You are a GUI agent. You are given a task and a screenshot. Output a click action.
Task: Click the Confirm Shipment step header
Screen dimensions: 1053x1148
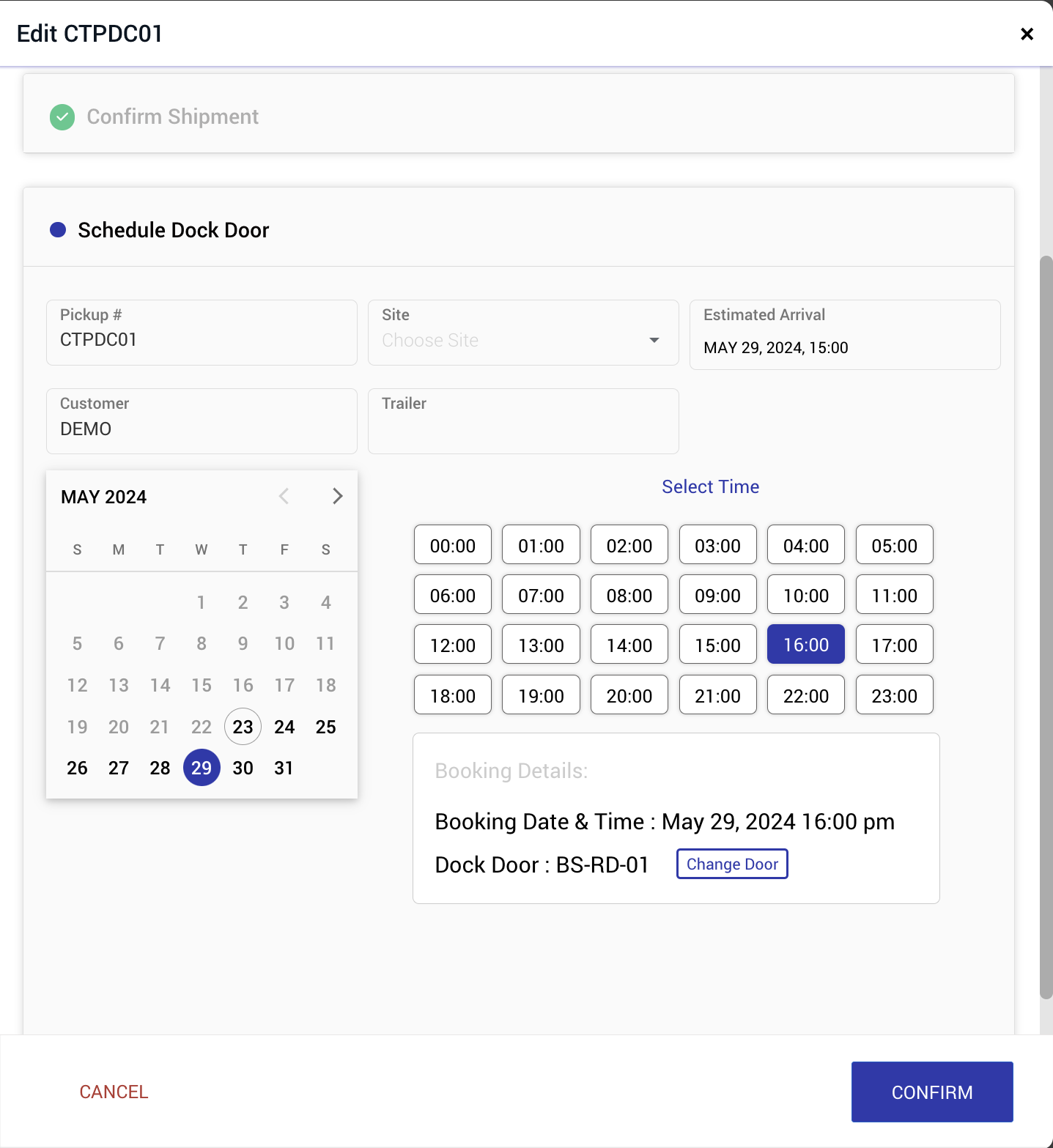pyautogui.click(x=519, y=114)
